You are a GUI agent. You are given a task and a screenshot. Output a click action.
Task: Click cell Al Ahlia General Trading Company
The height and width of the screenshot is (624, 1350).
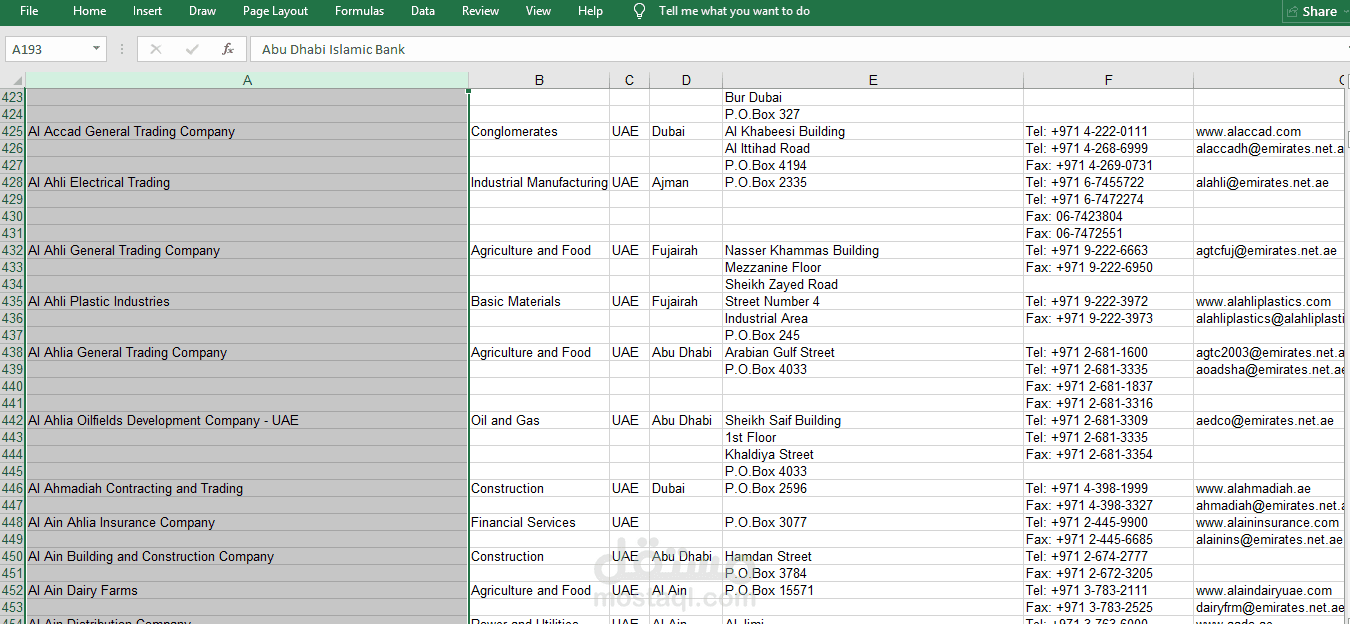point(247,352)
